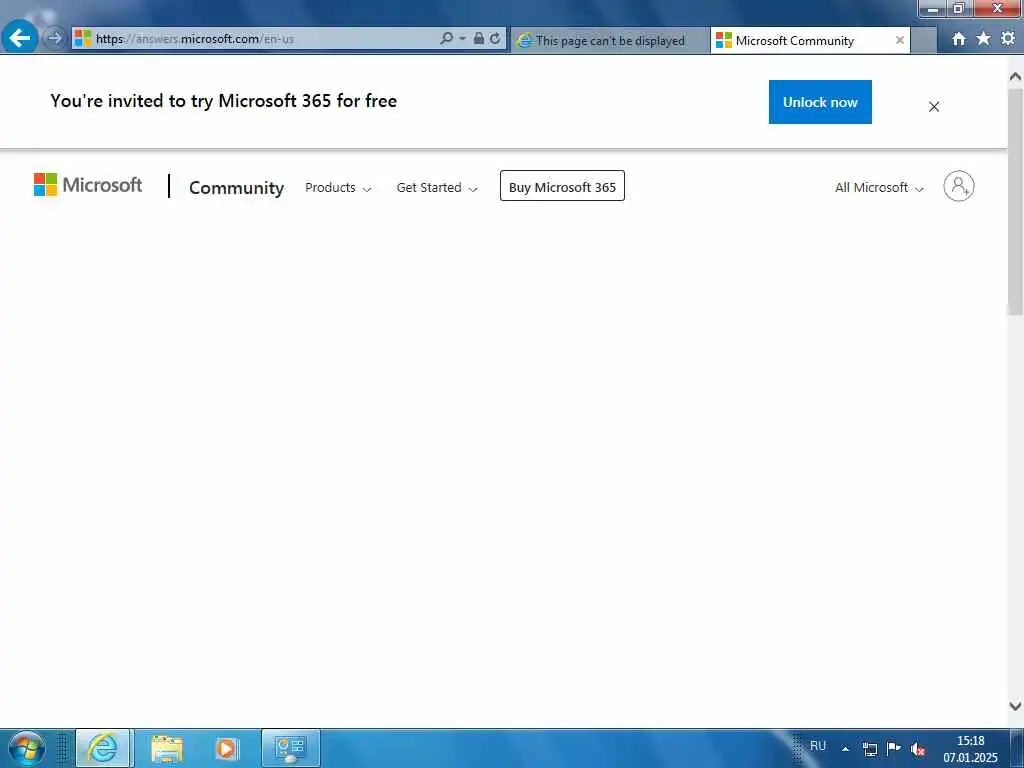
Task: Go back with the browser back arrow
Action: coord(20,37)
